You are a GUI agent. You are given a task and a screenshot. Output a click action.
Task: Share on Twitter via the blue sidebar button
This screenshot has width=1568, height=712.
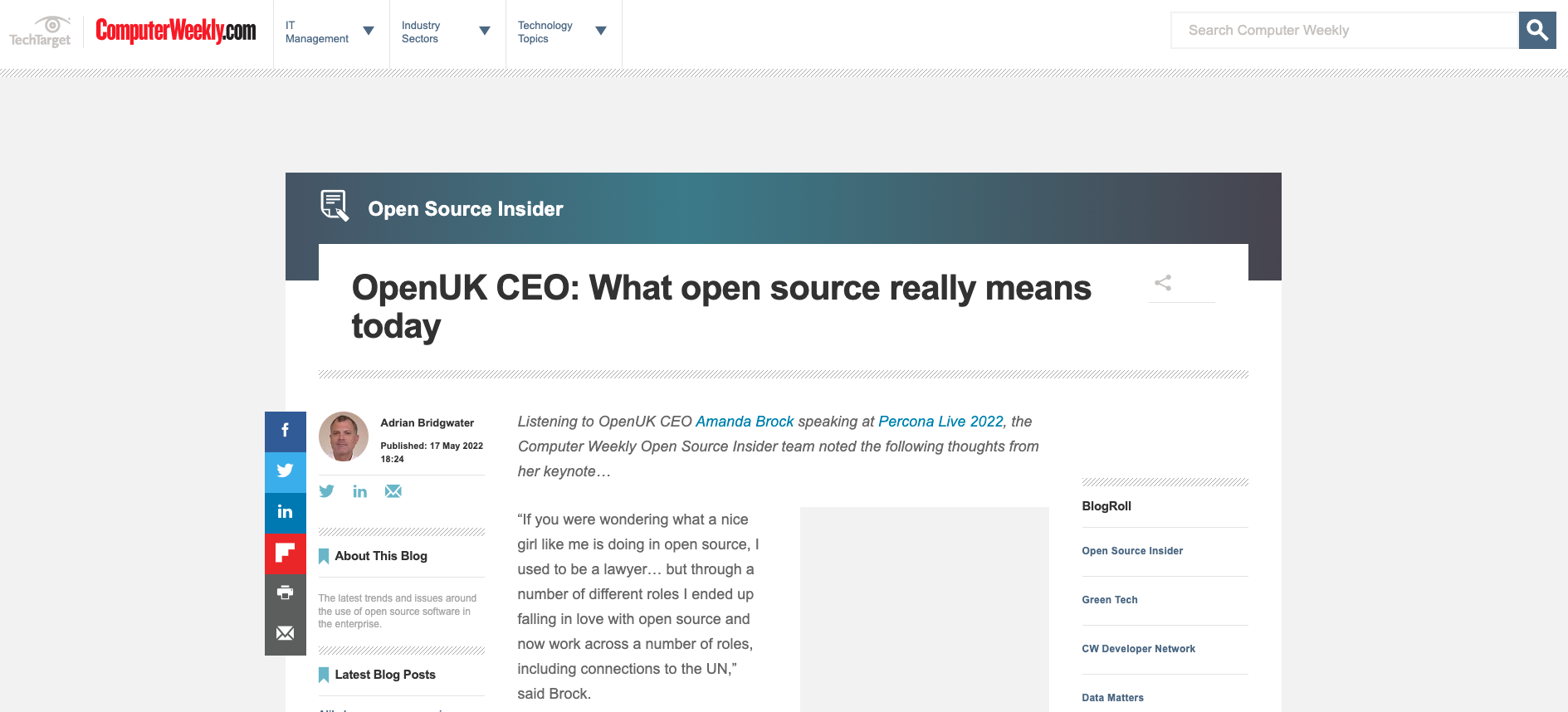[x=286, y=472]
